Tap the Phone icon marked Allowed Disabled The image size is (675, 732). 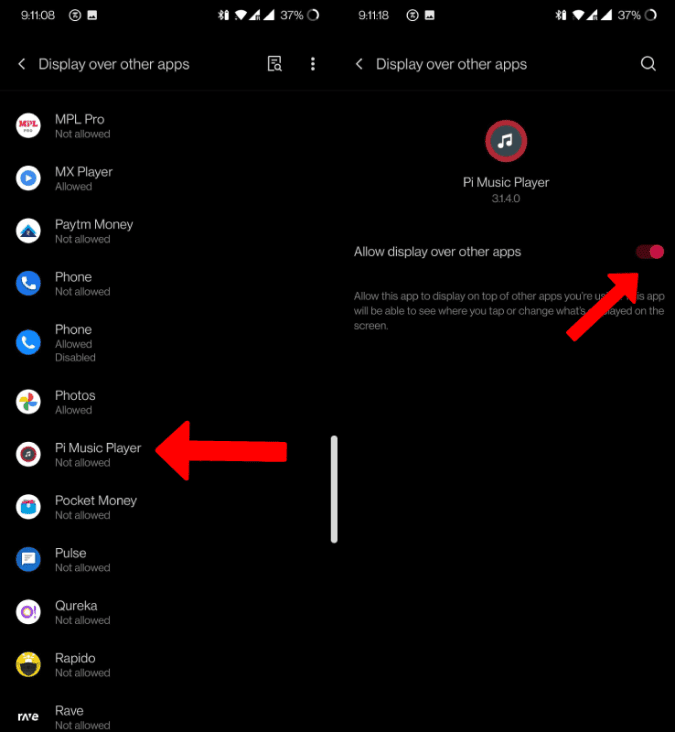28,342
